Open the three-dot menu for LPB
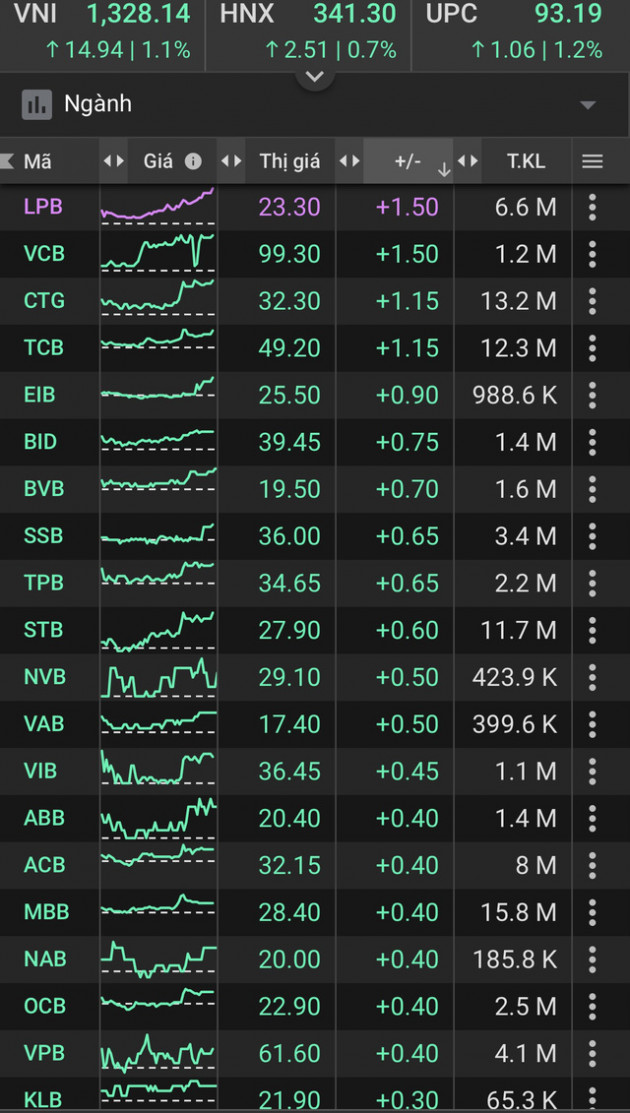 [x=592, y=207]
